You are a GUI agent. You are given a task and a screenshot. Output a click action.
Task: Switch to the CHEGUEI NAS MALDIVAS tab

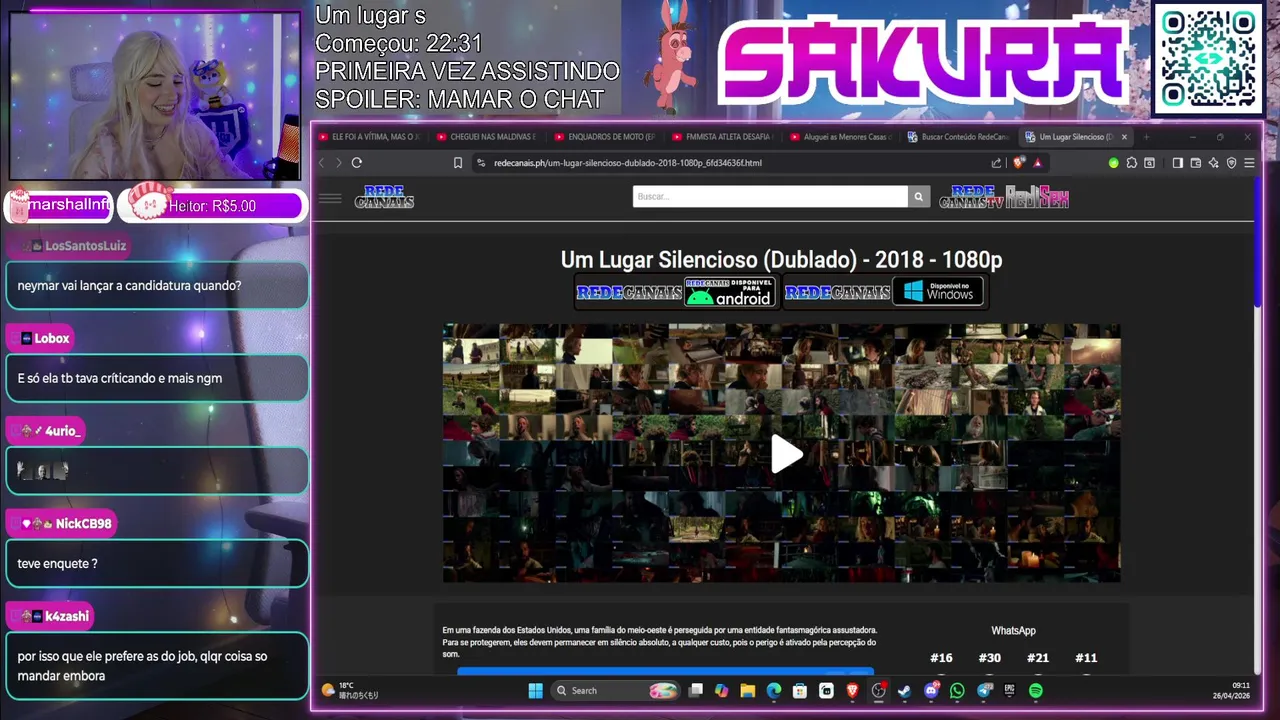pos(487,137)
